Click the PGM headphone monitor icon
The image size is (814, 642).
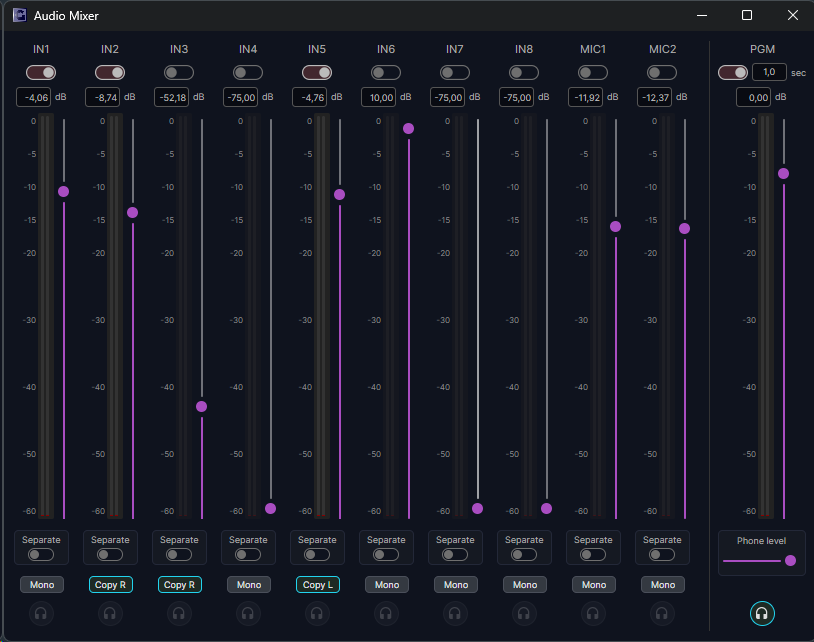762,613
